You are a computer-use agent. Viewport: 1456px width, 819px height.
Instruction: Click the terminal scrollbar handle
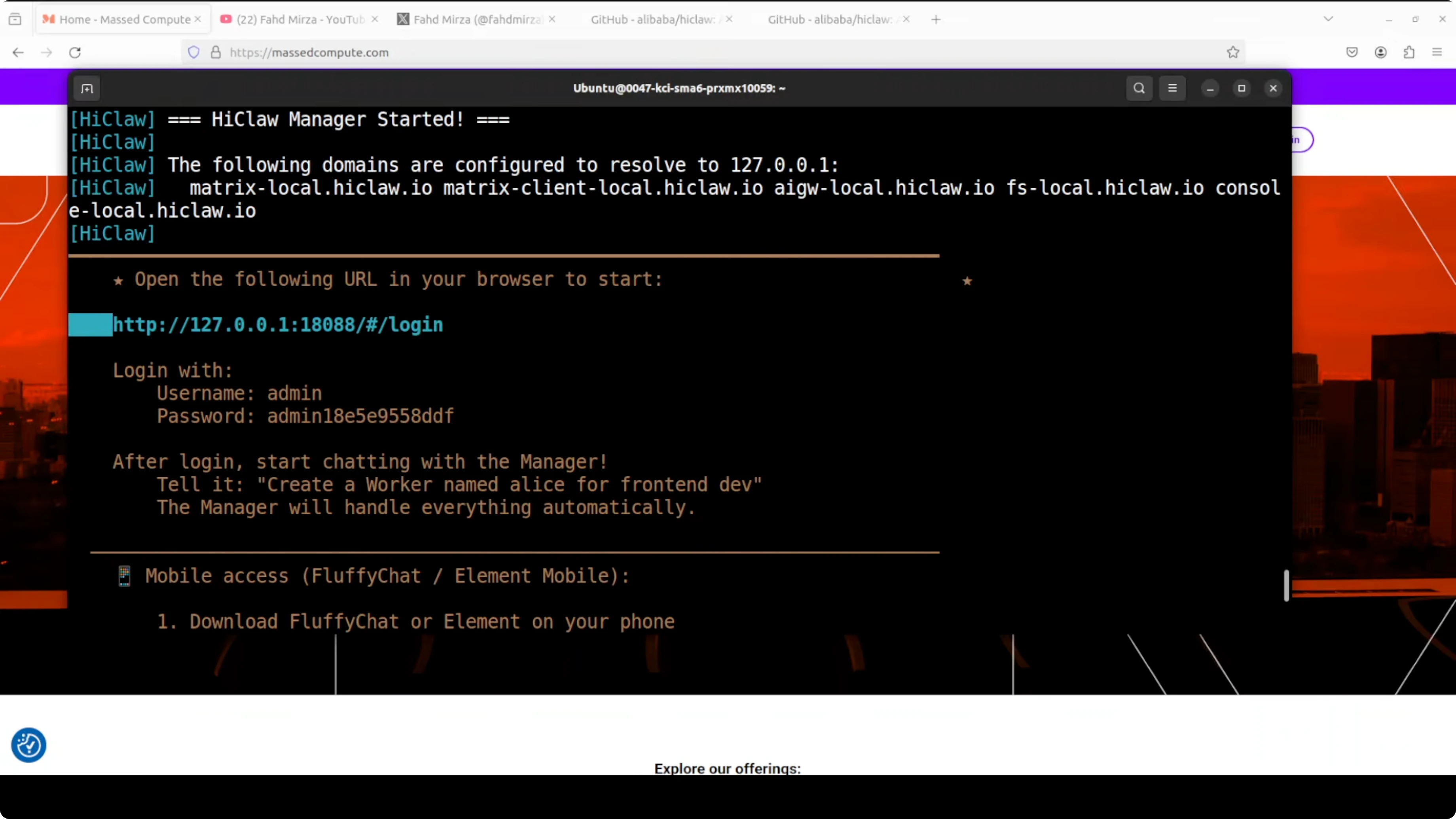click(1285, 585)
